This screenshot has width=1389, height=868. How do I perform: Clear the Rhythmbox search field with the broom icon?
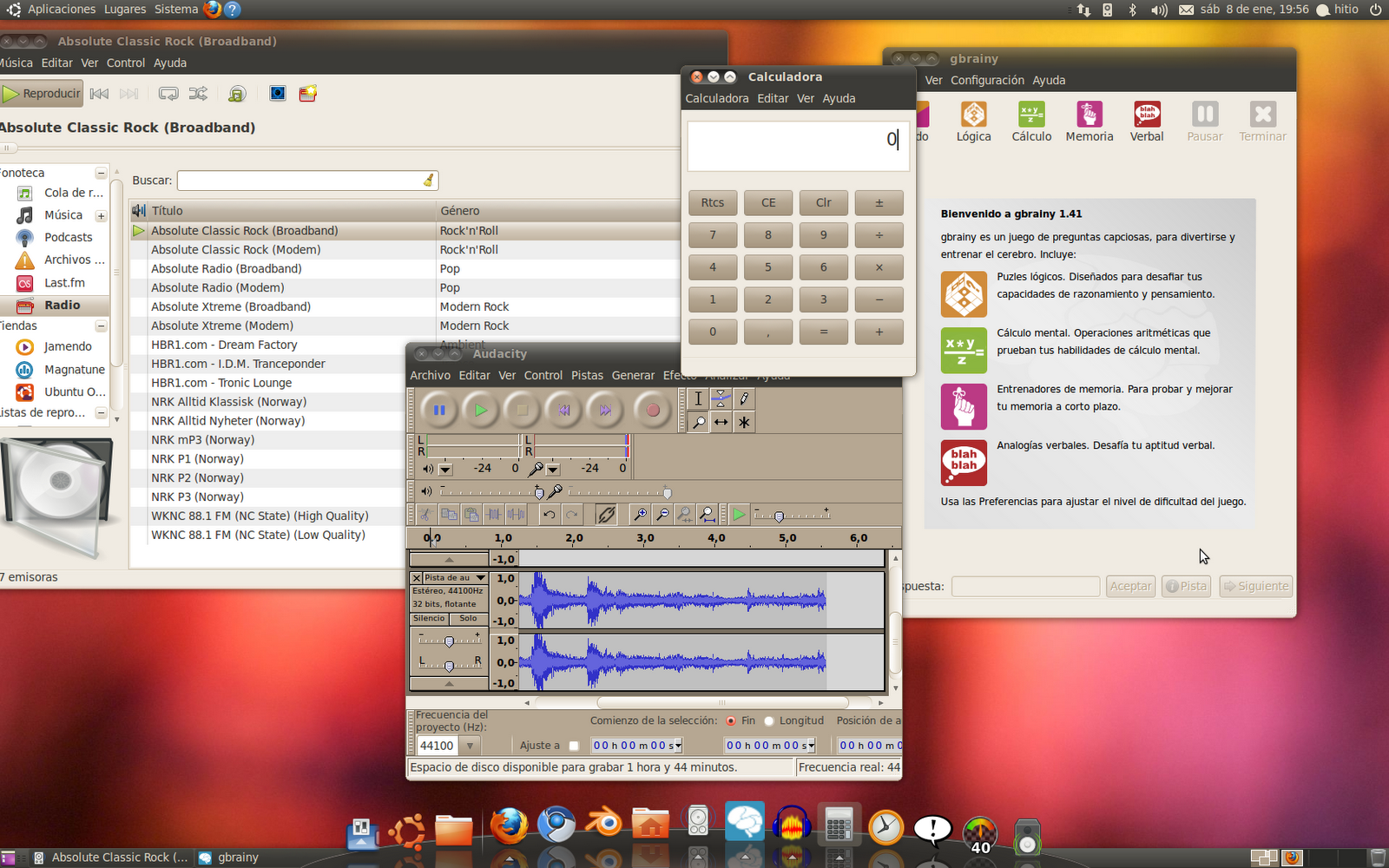428,181
